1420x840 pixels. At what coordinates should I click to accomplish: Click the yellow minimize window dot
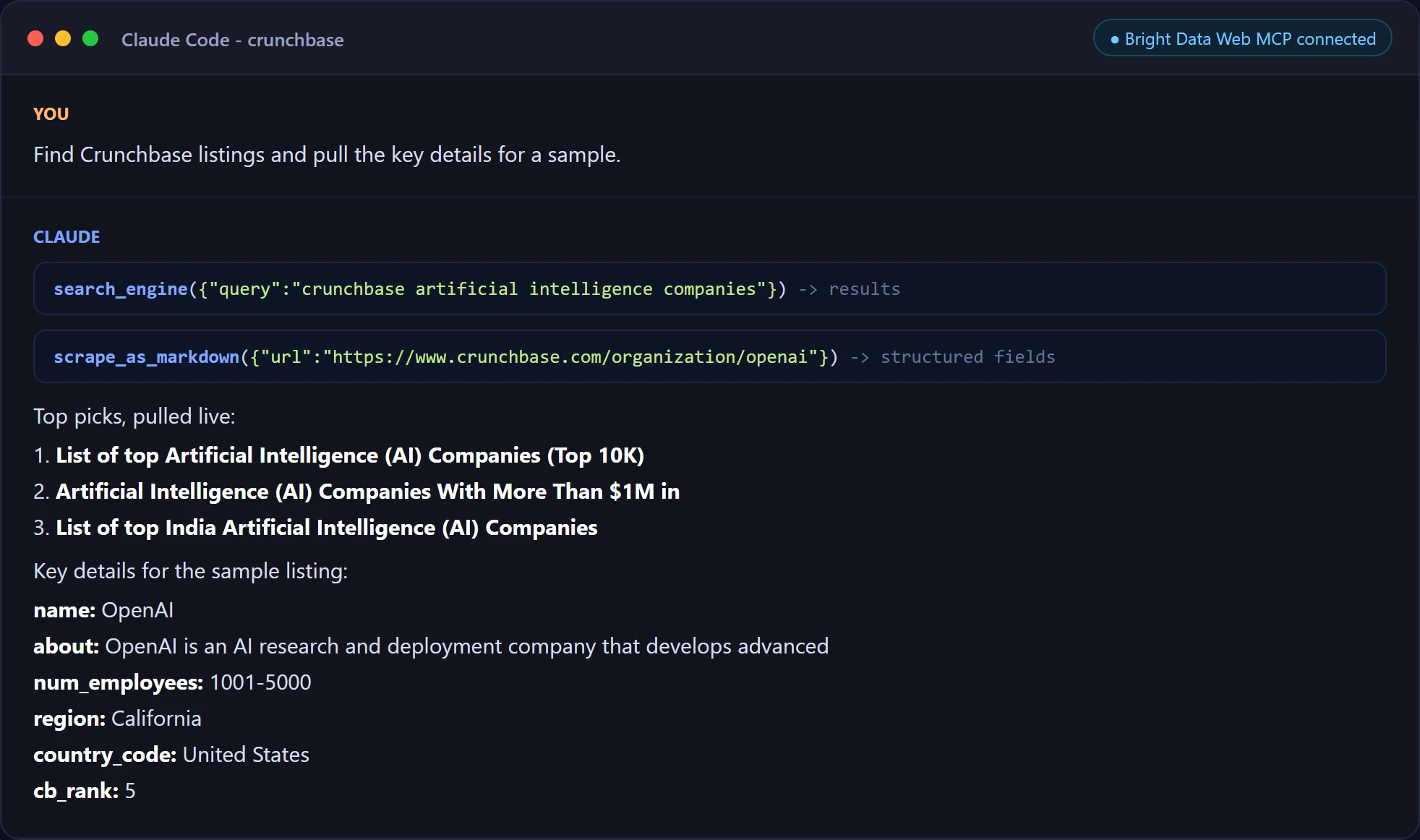click(x=63, y=38)
